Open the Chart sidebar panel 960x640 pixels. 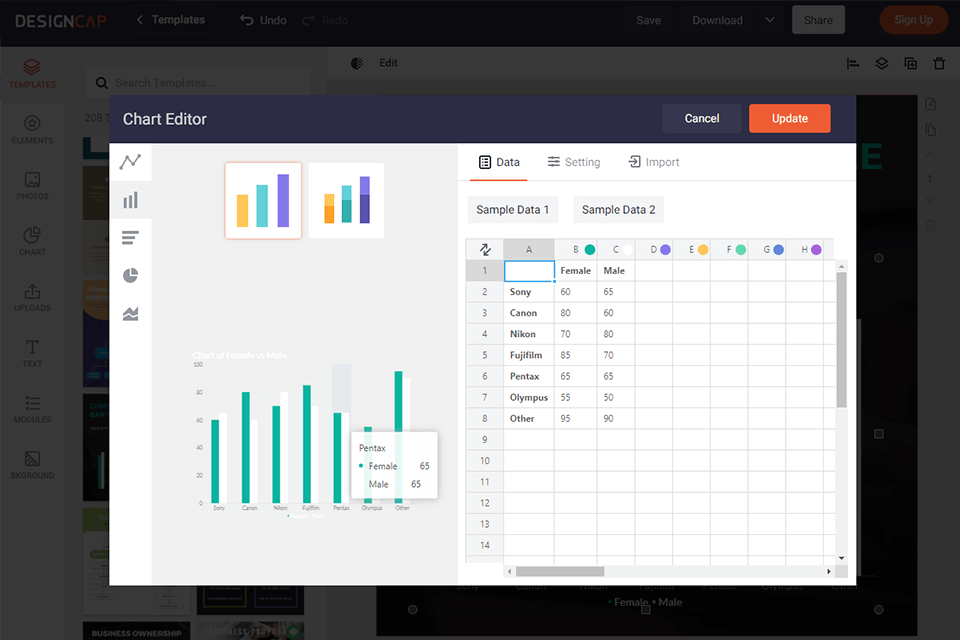[x=32, y=241]
